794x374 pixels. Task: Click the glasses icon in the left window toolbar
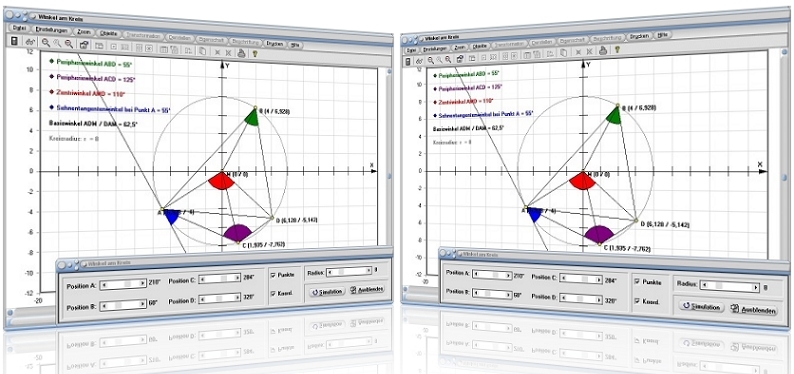[29, 43]
